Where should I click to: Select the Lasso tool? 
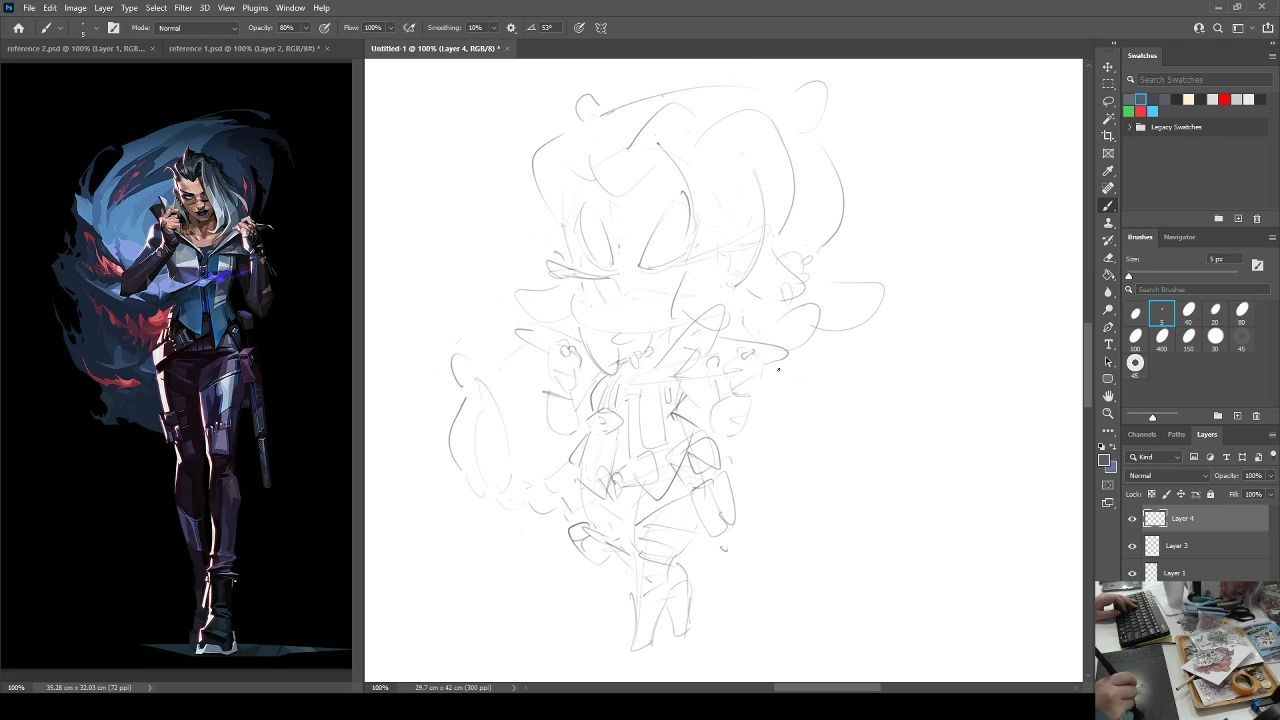tap(1108, 101)
